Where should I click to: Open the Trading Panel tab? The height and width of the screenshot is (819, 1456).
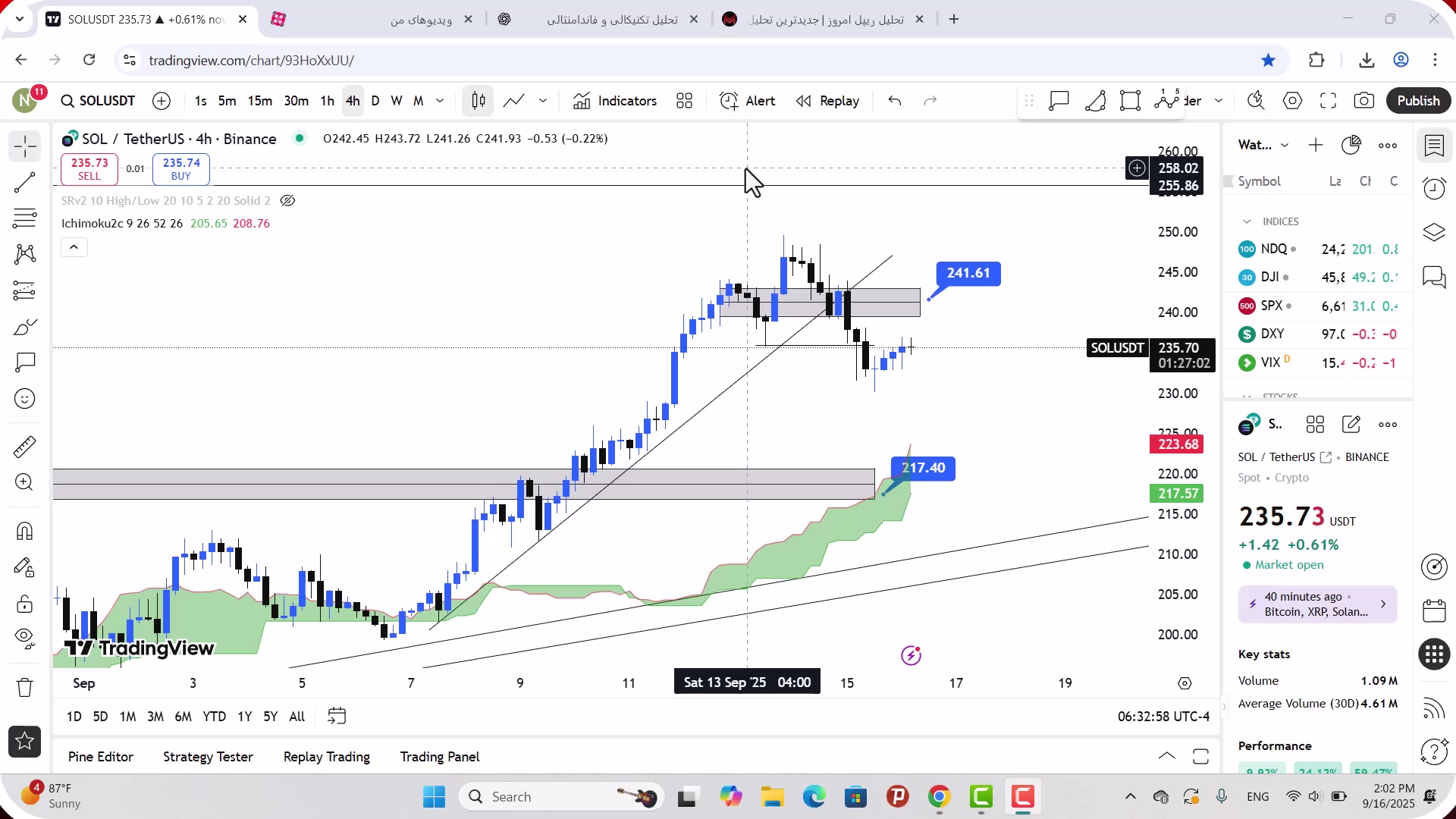[440, 757]
